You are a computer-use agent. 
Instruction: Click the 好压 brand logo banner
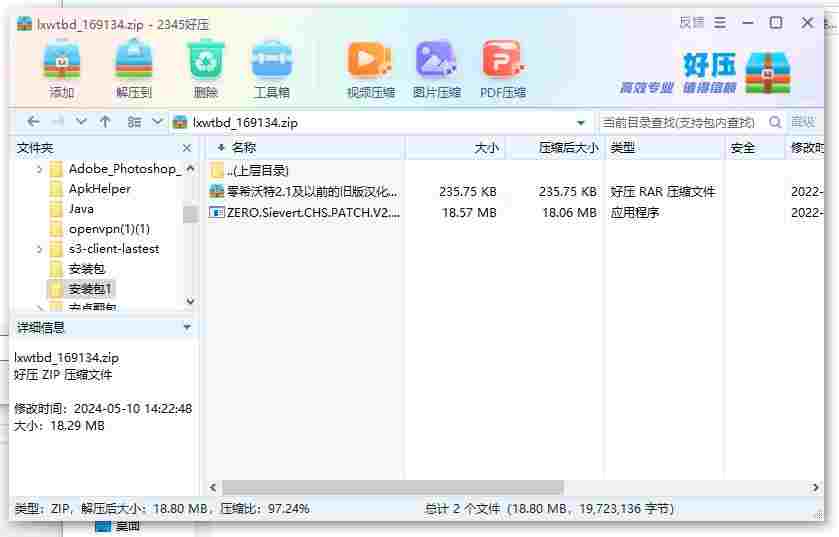click(x=705, y=73)
